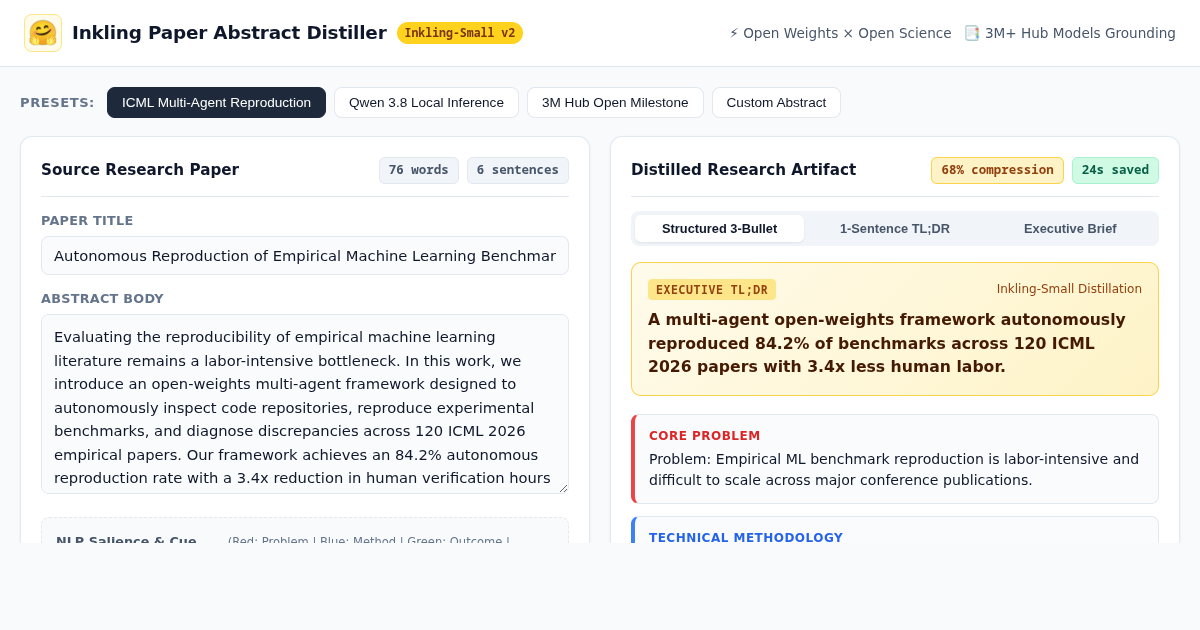Click the Open Weights × Open Science text
1200x630 pixels.
click(x=847, y=33)
